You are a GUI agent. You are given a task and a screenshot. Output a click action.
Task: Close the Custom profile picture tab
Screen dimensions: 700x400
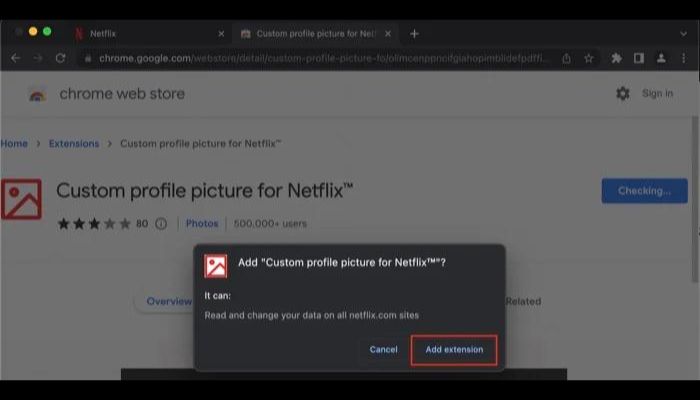click(388, 33)
